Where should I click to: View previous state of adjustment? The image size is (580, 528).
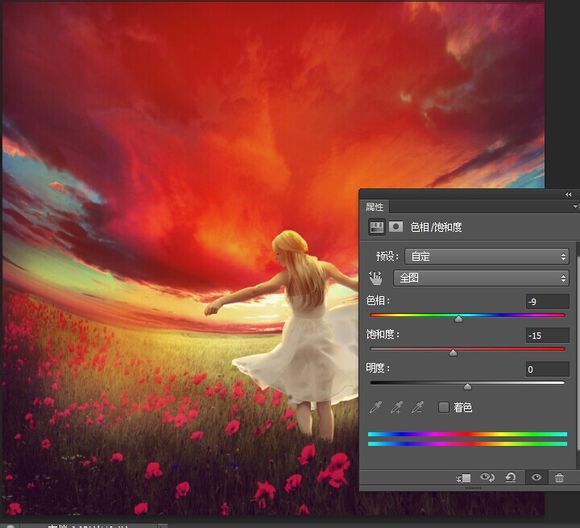(x=487, y=478)
